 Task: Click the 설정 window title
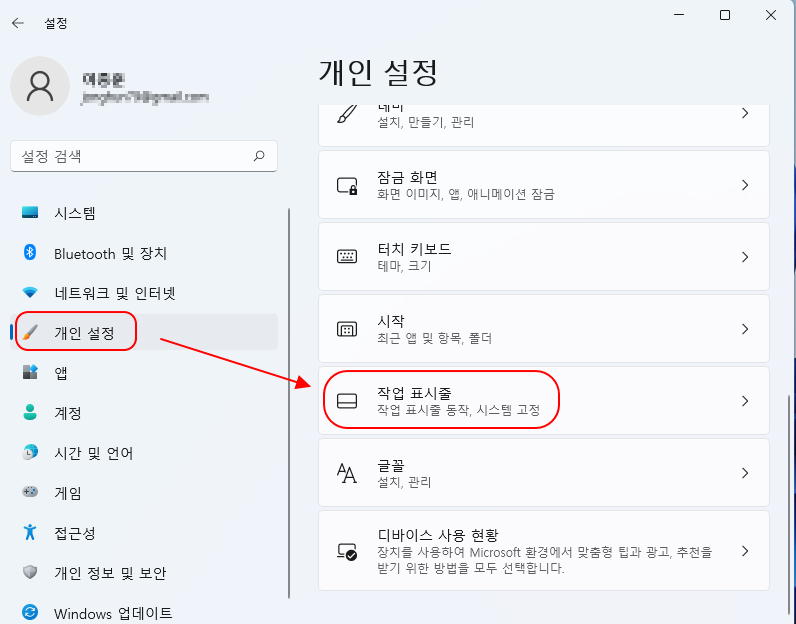(x=56, y=23)
